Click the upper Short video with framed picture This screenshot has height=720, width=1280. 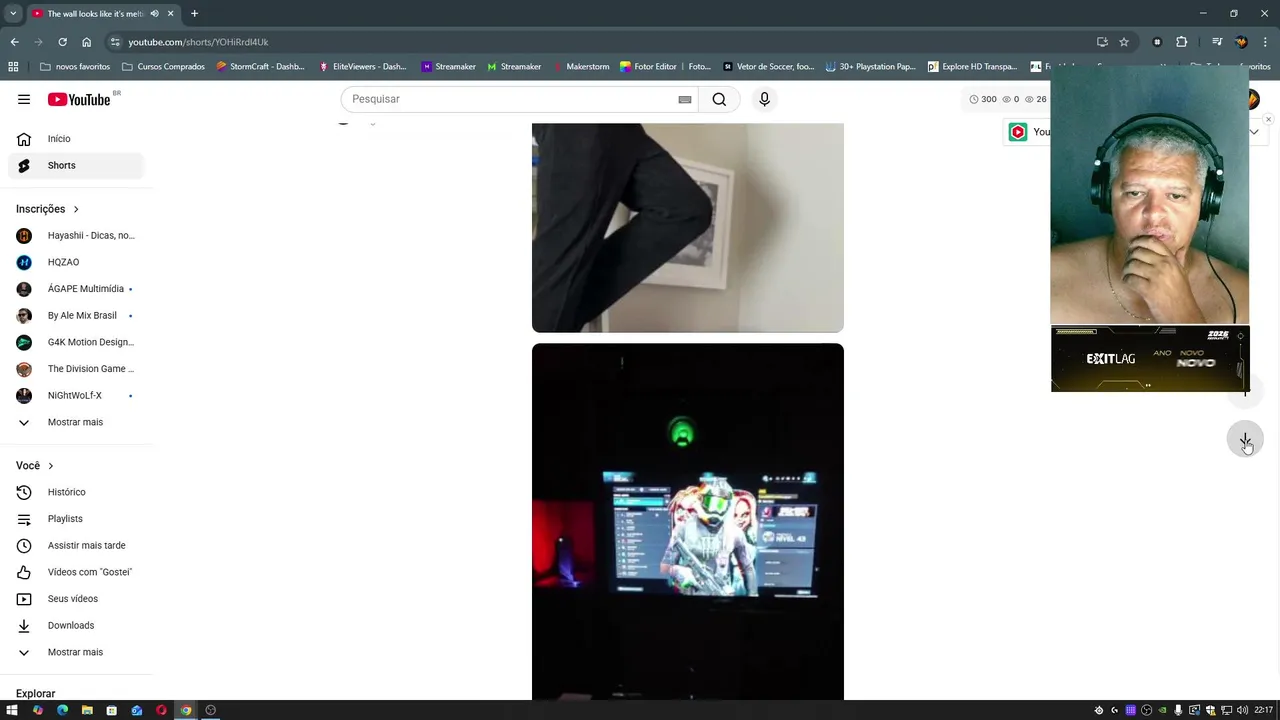[688, 227]
